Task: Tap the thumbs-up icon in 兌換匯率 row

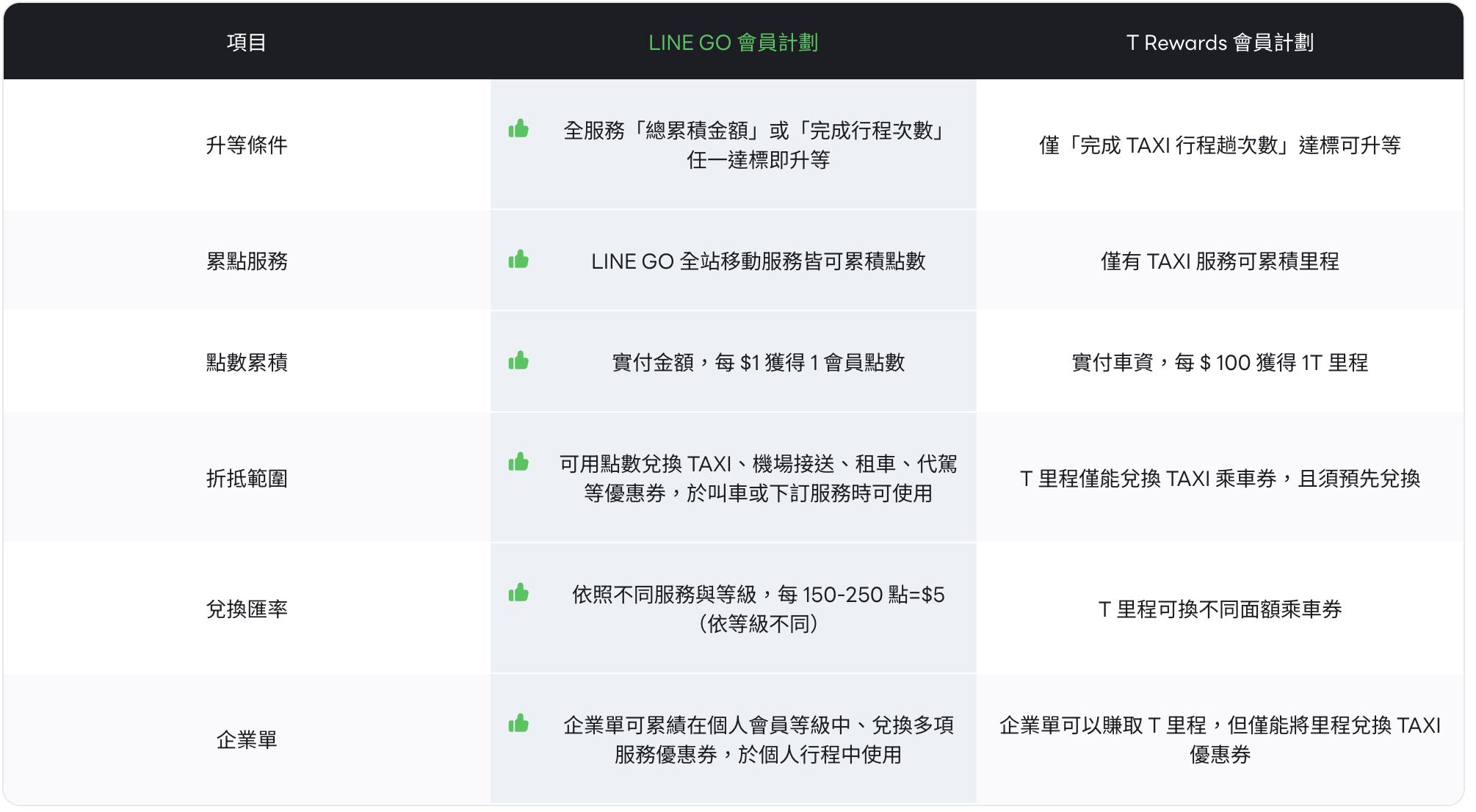Action: pos(518,593)
